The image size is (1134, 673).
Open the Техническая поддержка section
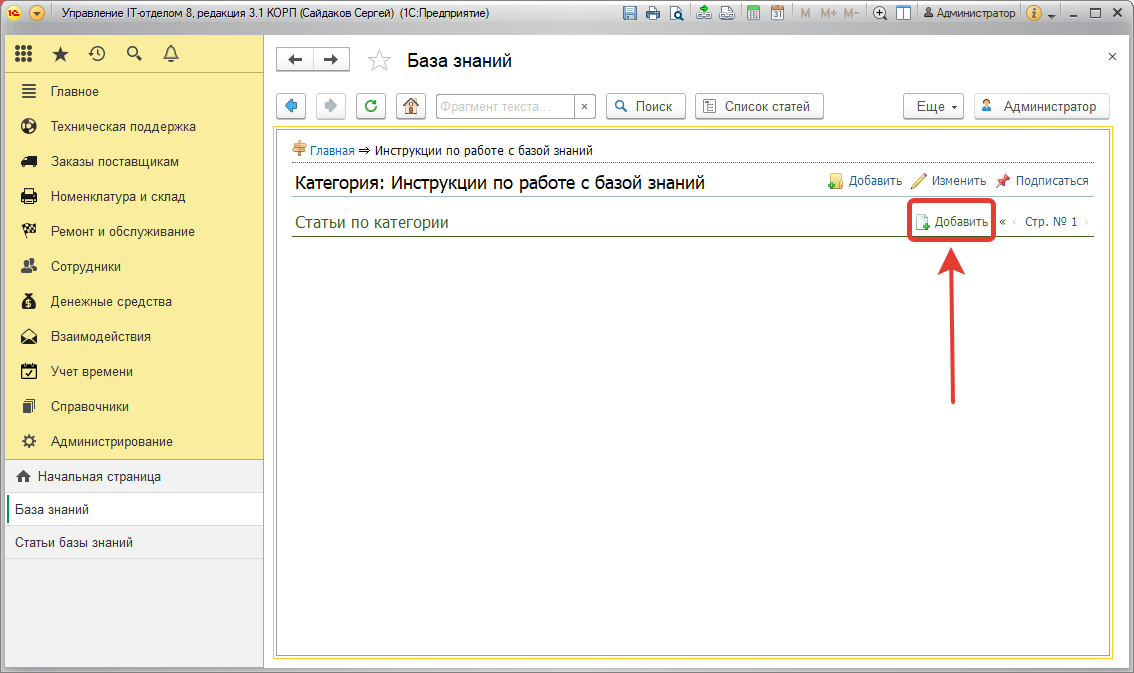point(134,127)
